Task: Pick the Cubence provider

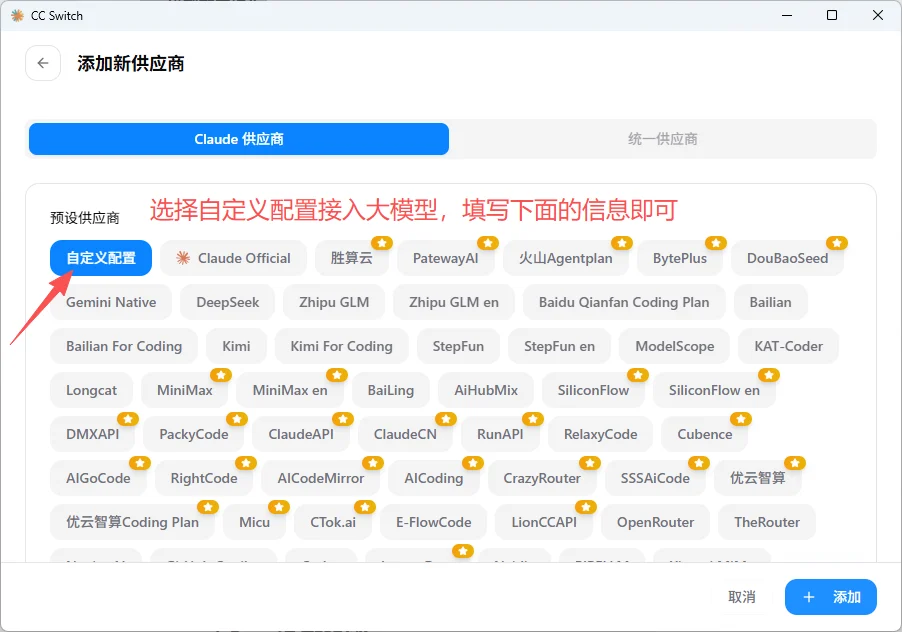Action: (705, 434)
